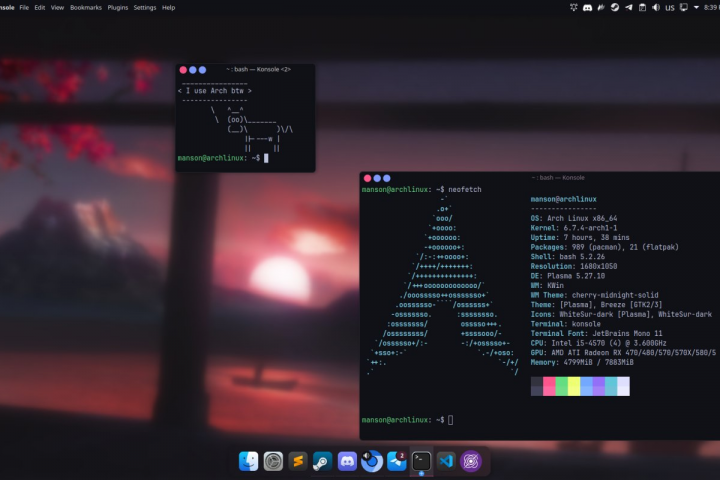Open the Help menu
Screen dimensions: 720x480
169,7
